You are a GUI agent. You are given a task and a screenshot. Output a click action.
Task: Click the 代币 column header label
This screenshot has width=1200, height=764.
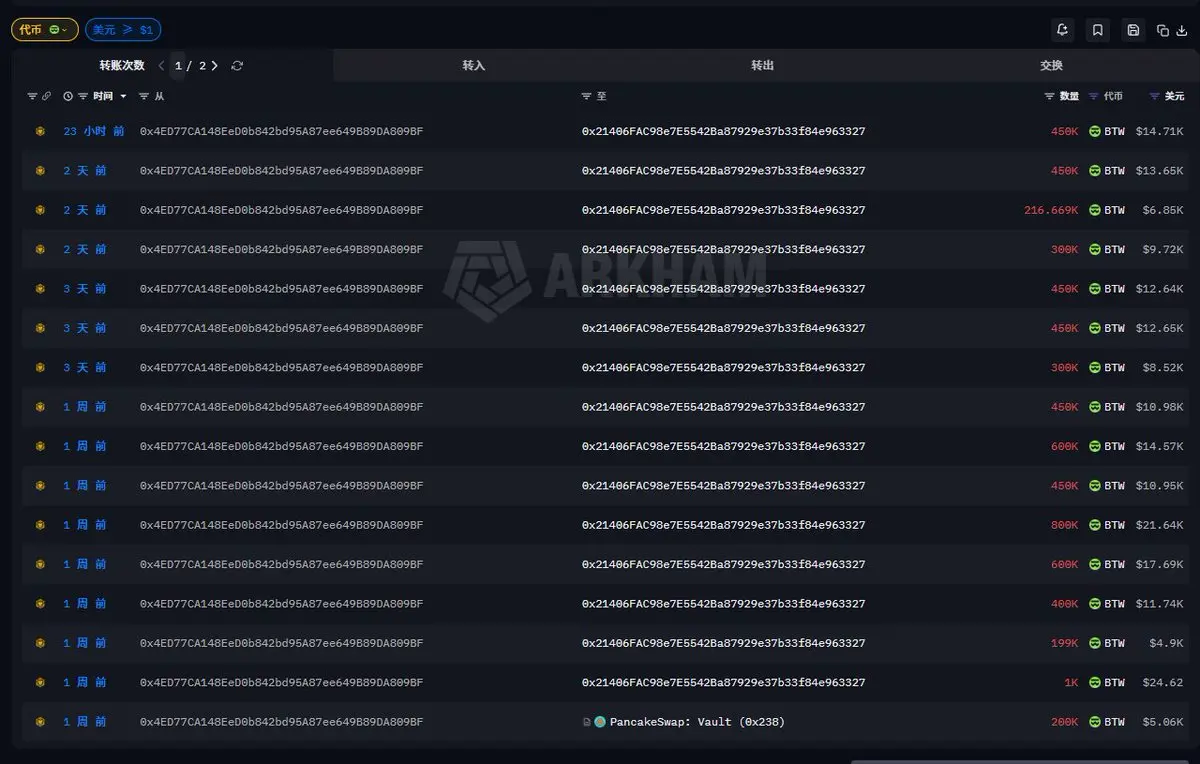coord(1113,96)
